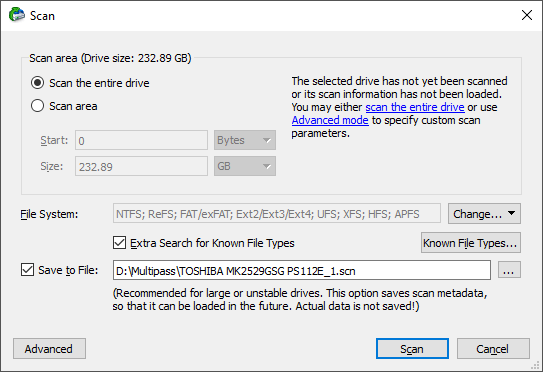Open the Advanced mode button
Viewport: 543px width, 372px height.
[49, 348]
